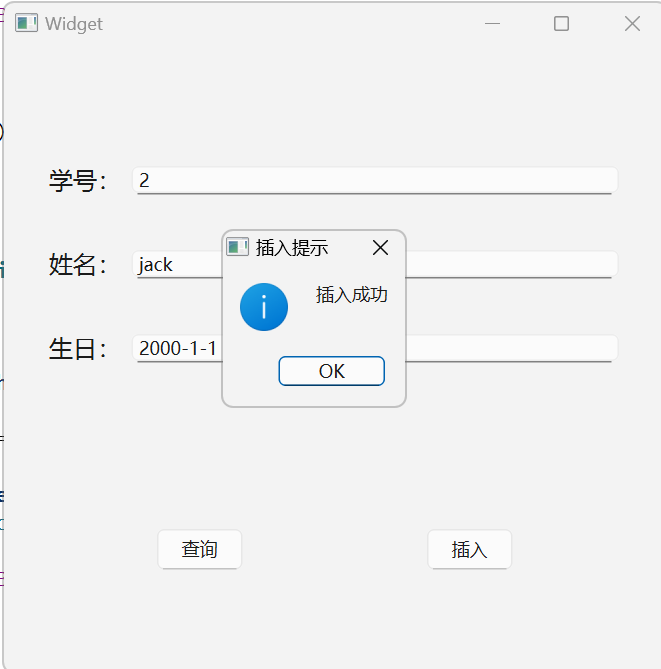This screenshot has width=661, height=669.
Task: Click the 查询 button
Action: click(200, 549)
